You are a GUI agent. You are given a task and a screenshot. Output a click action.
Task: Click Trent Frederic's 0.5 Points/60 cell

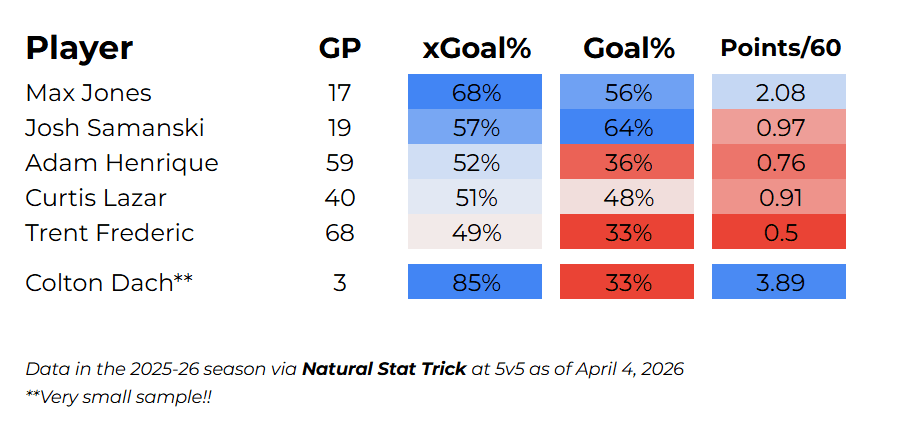pyautogui.click(x=779, y=233)
